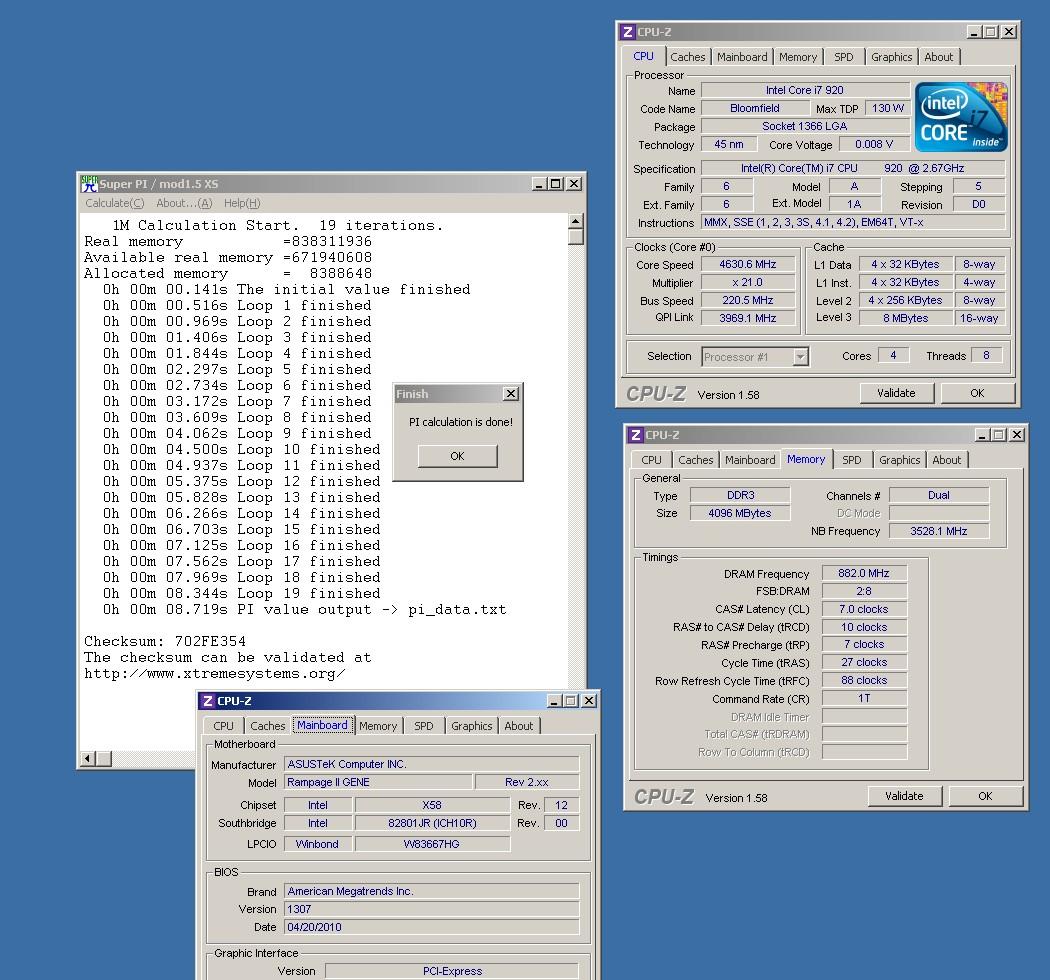Minimize the CPU-Z Mainboard window
This screenshot has width=1050, height=980.
(554, 701)
